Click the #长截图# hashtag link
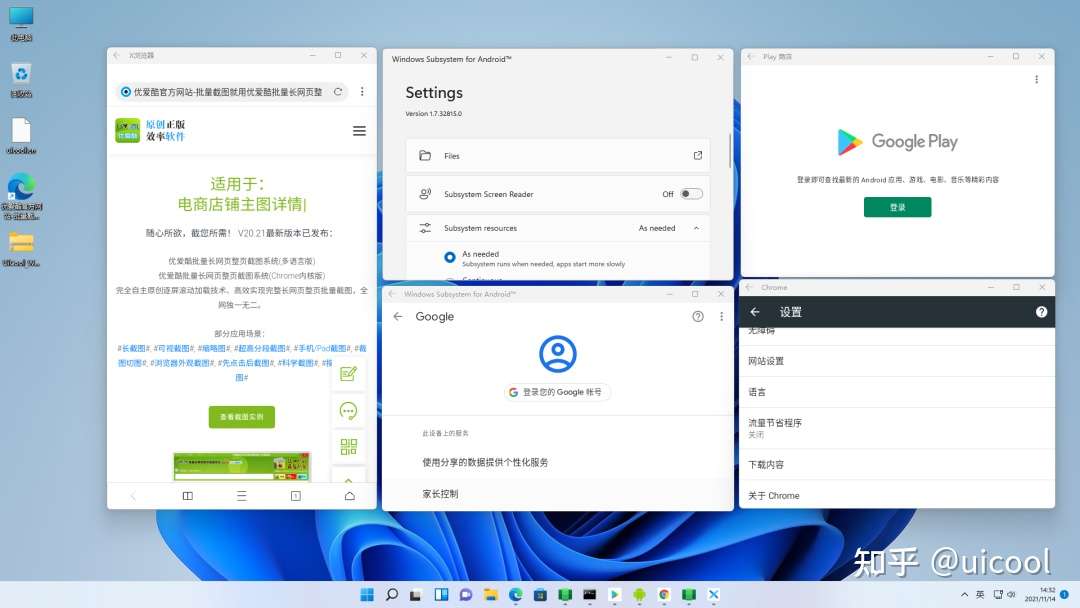The width and height of the screenshot is (1080, 608). [x=134, y=348]
